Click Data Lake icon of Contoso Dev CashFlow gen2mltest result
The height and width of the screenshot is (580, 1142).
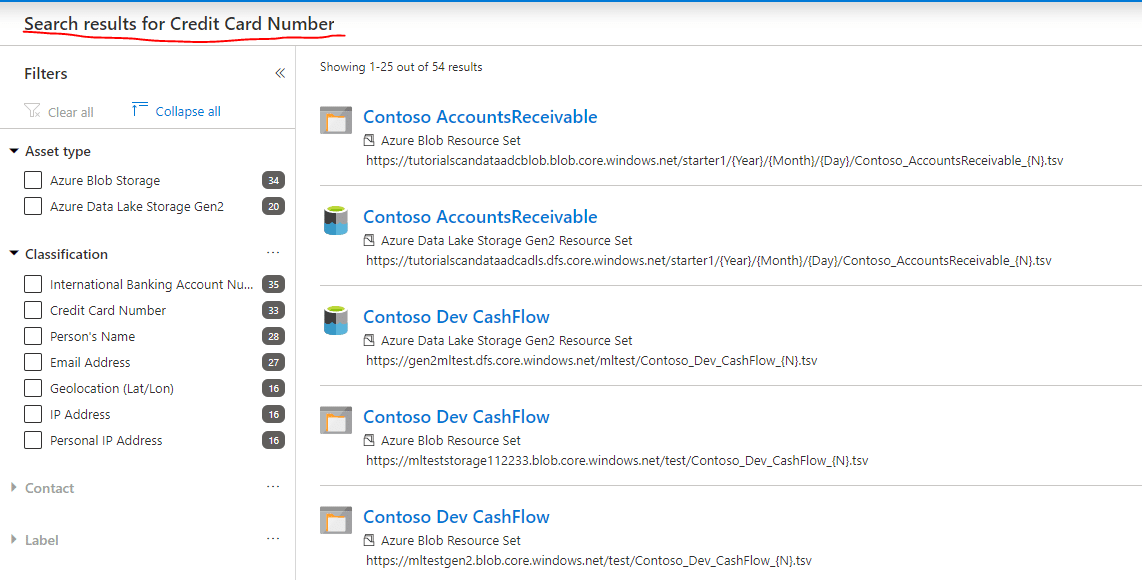(336, 320)
